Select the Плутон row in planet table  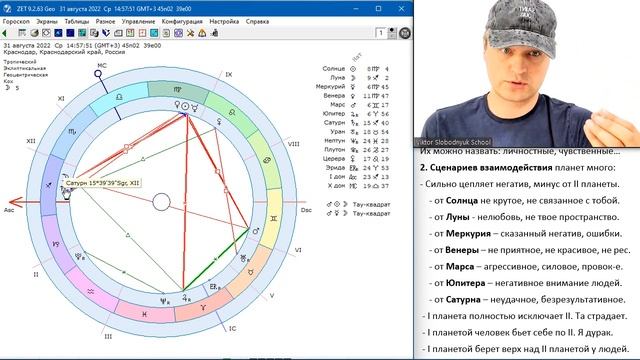356,149
